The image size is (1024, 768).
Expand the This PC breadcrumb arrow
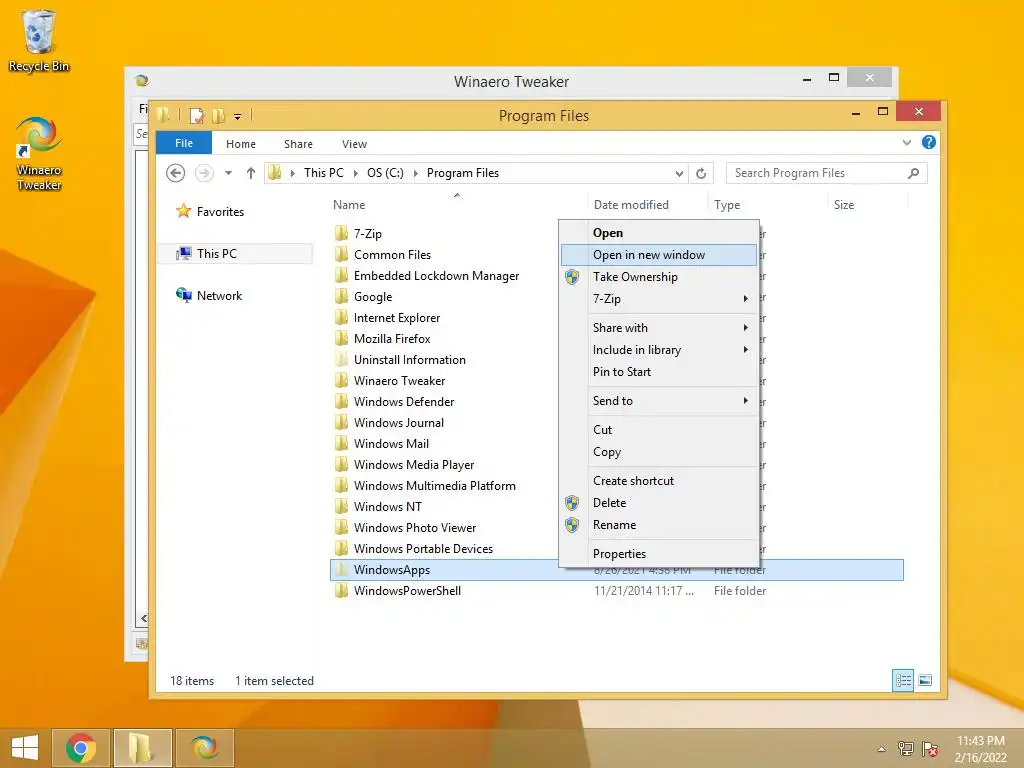355,173
